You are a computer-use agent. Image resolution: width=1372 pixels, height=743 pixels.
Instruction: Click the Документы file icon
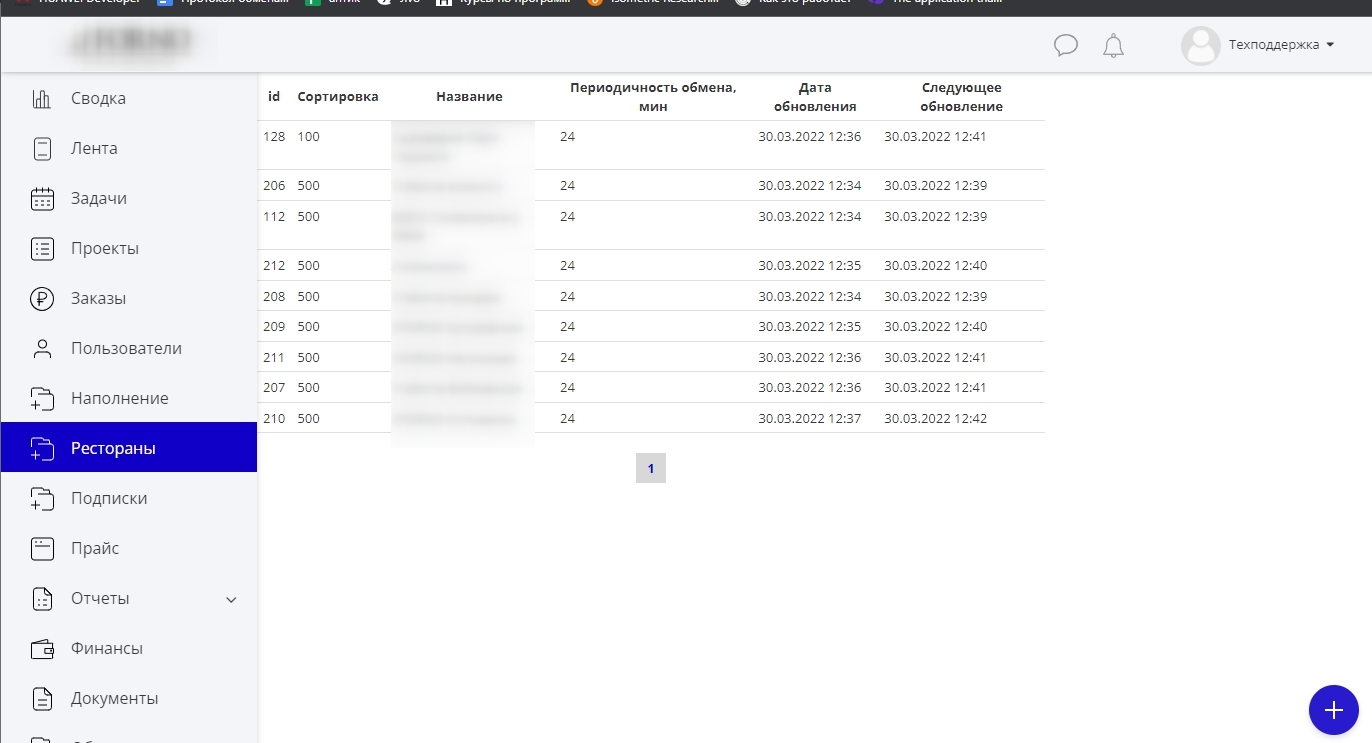click(x=42, y=698)
